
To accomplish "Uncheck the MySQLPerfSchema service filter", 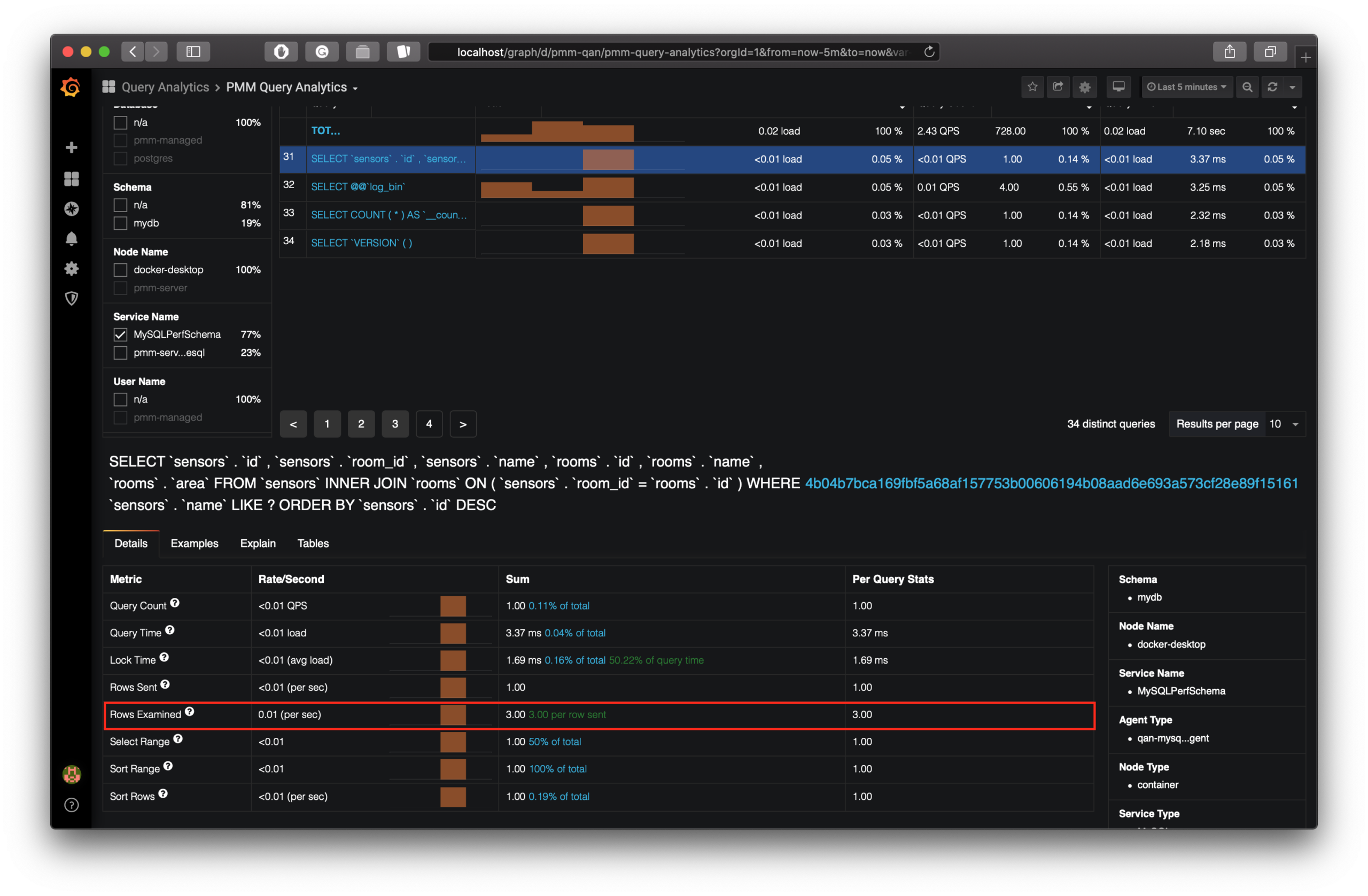I will [120, 334].
